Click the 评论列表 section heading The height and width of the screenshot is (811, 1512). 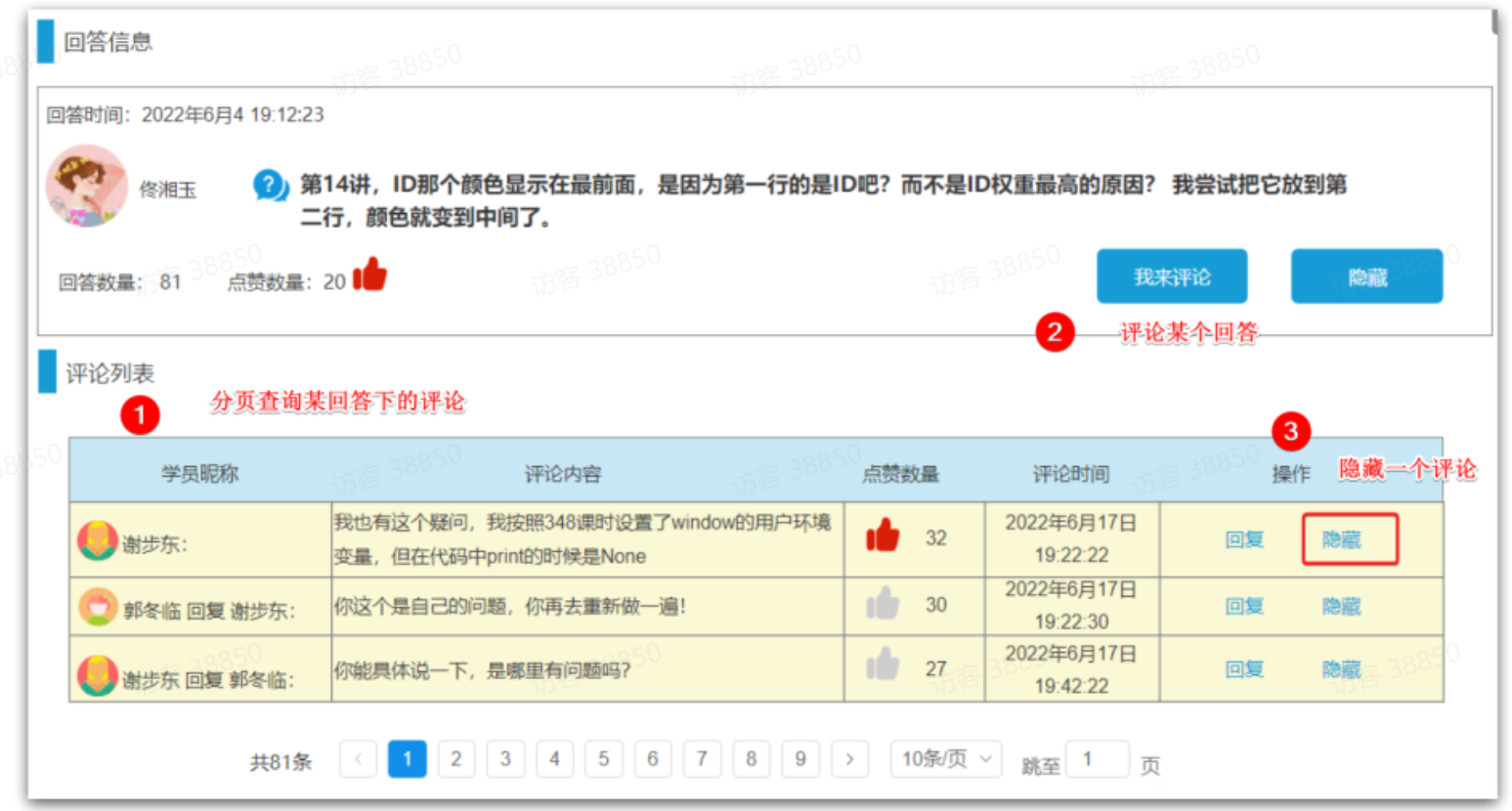(x=109, y=373)
